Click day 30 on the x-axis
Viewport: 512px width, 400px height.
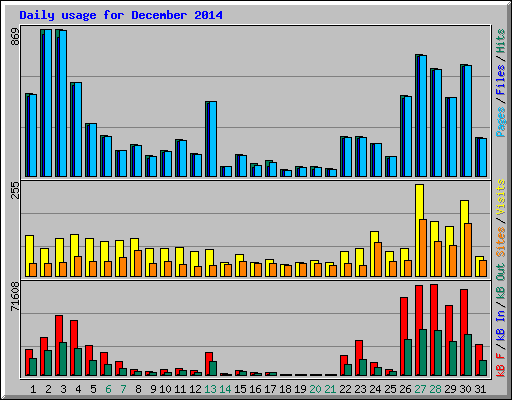click(x=465, y=389)
